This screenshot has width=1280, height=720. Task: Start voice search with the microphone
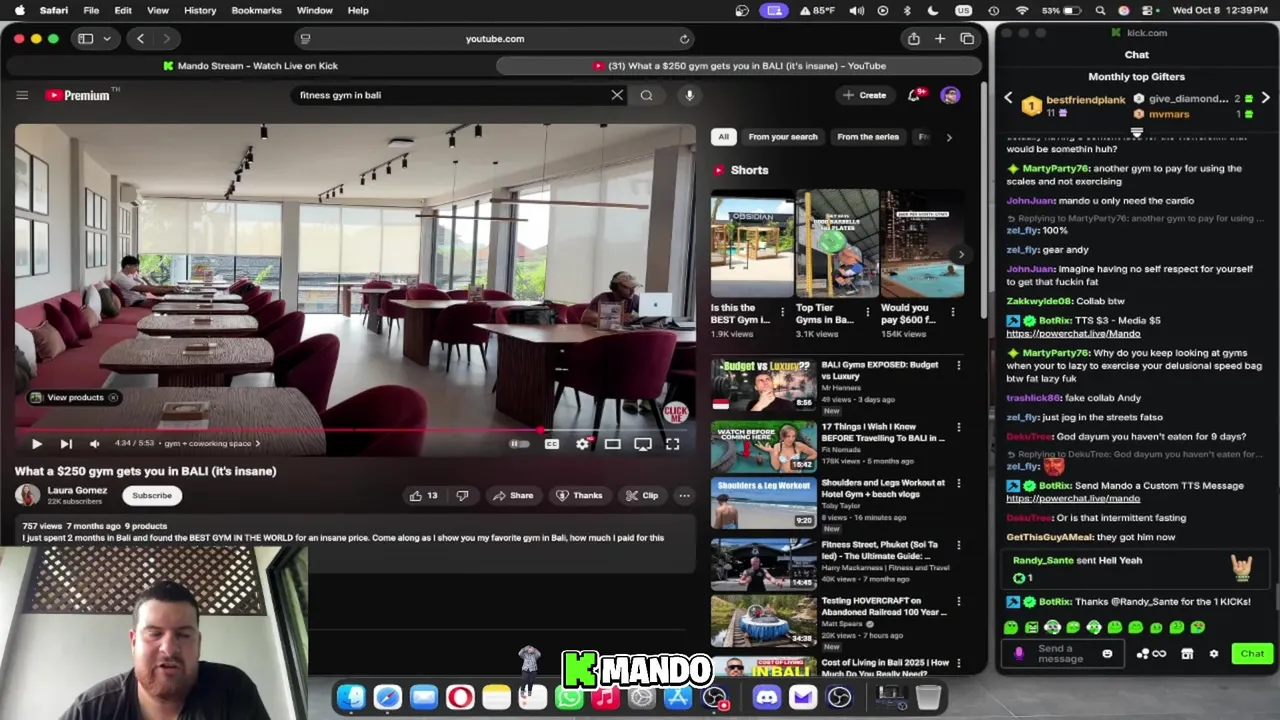click(x=689, y=95)
